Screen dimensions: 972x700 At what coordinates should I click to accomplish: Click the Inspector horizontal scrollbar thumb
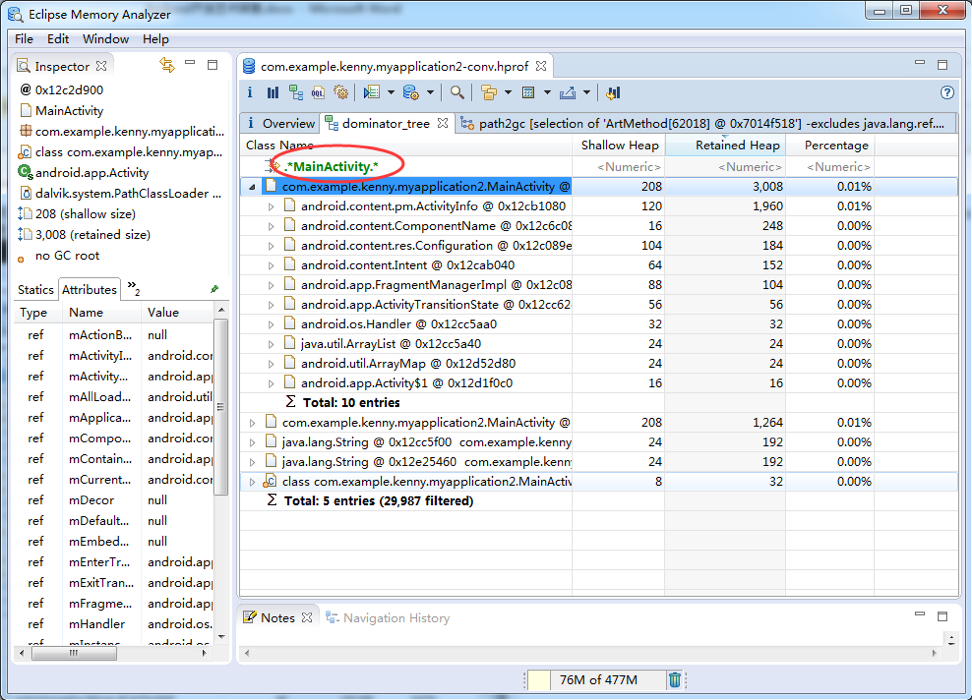click(x=74, y=653)
